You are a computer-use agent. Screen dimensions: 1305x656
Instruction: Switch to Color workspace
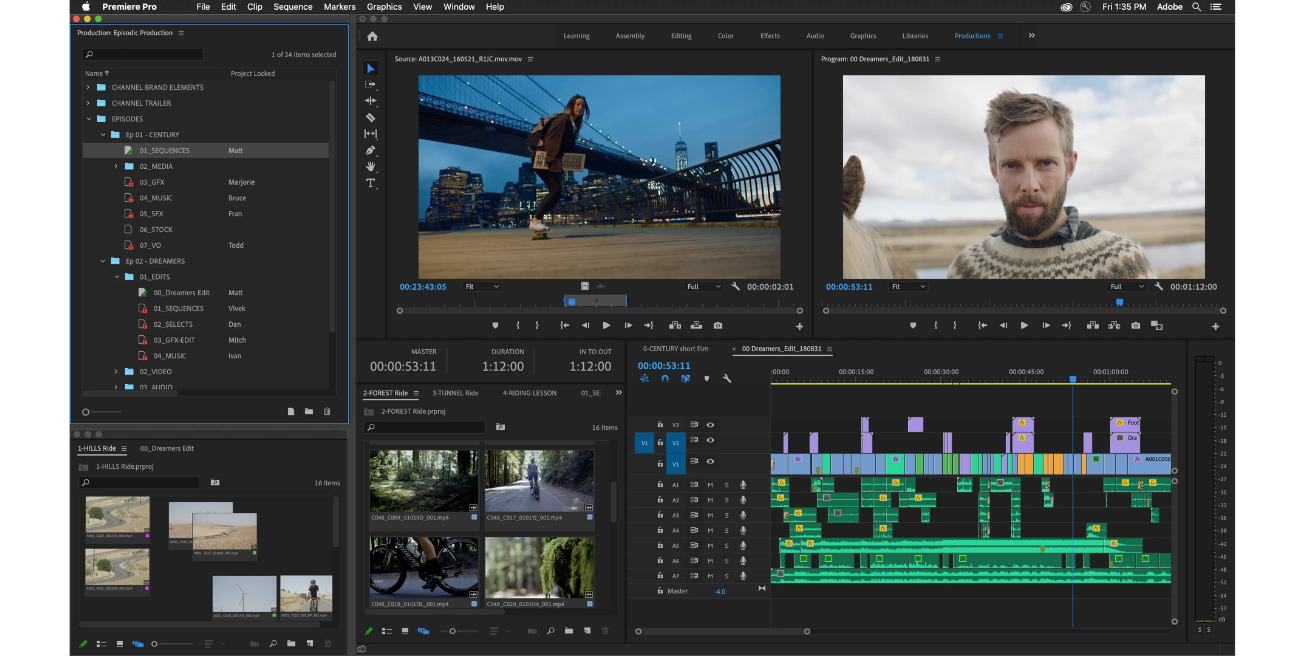coord(726,36)
